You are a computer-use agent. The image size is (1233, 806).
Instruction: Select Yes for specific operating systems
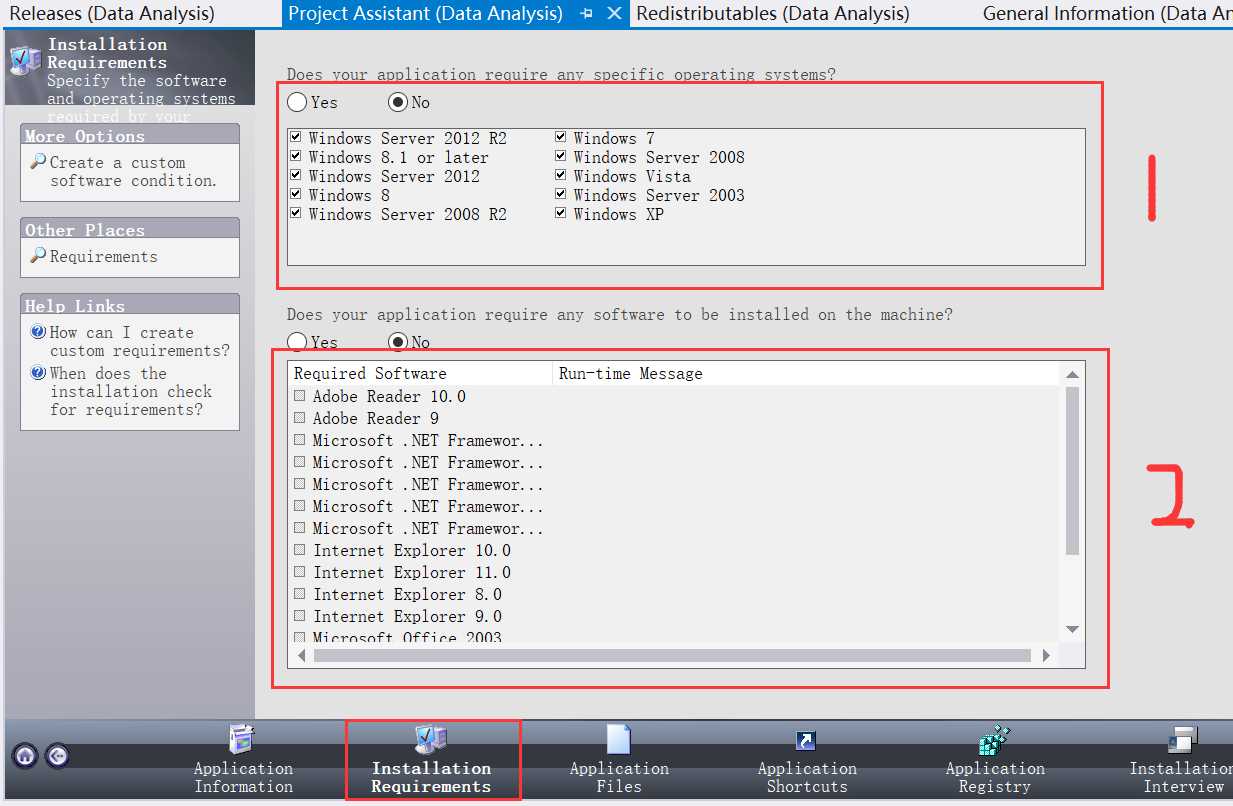pyautogui.click(x=297, y=102)
